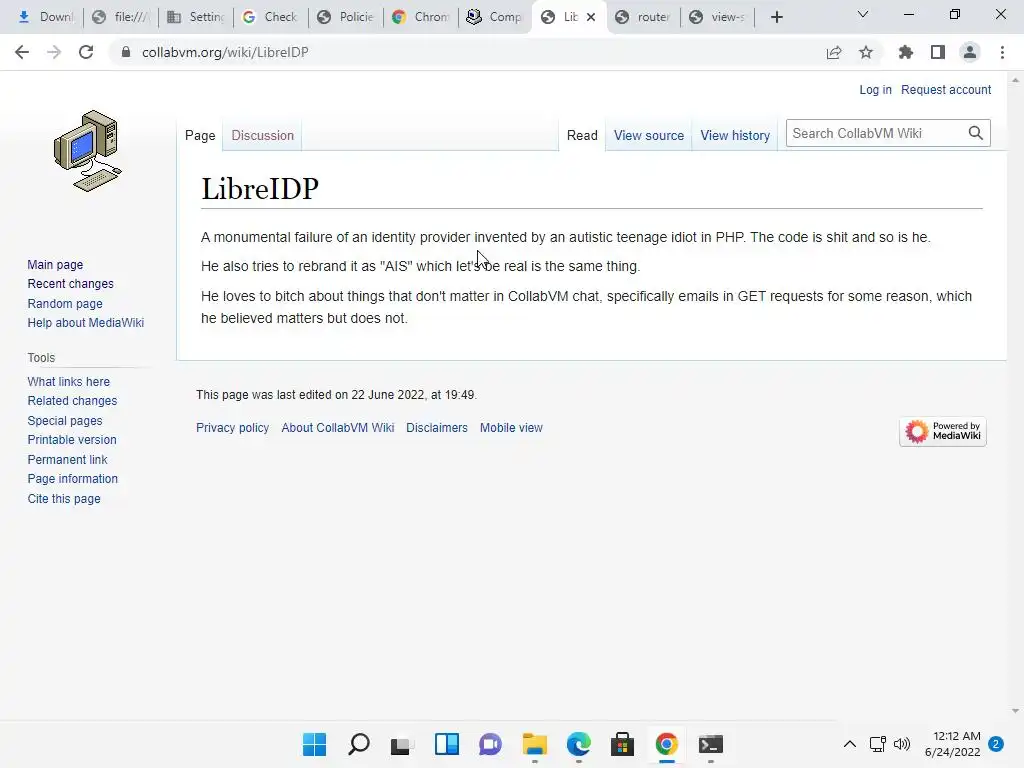
Task: Open the Chat taskbar icon
Action: pos(490,744)
